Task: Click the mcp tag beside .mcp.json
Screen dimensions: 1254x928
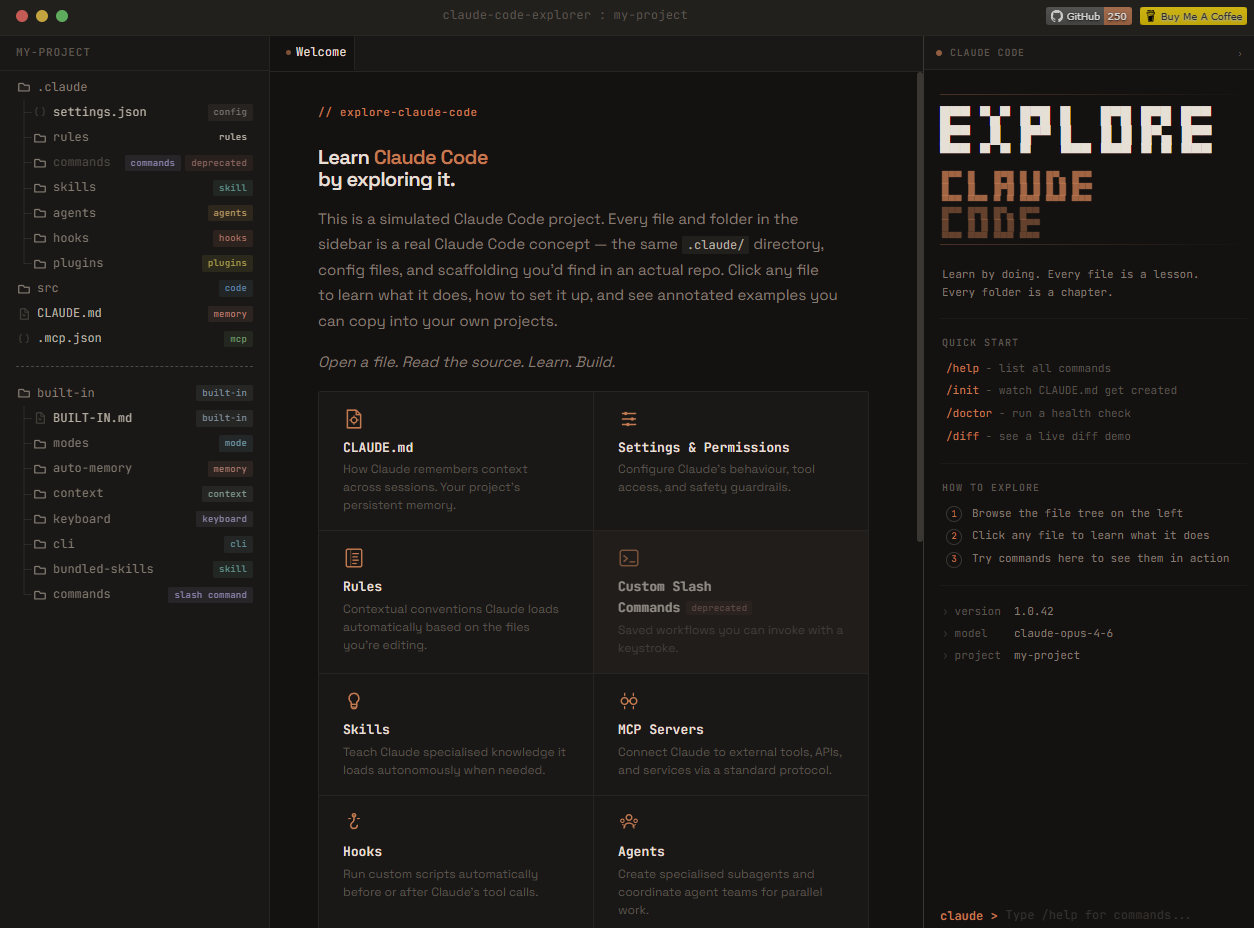Action: 238,339
